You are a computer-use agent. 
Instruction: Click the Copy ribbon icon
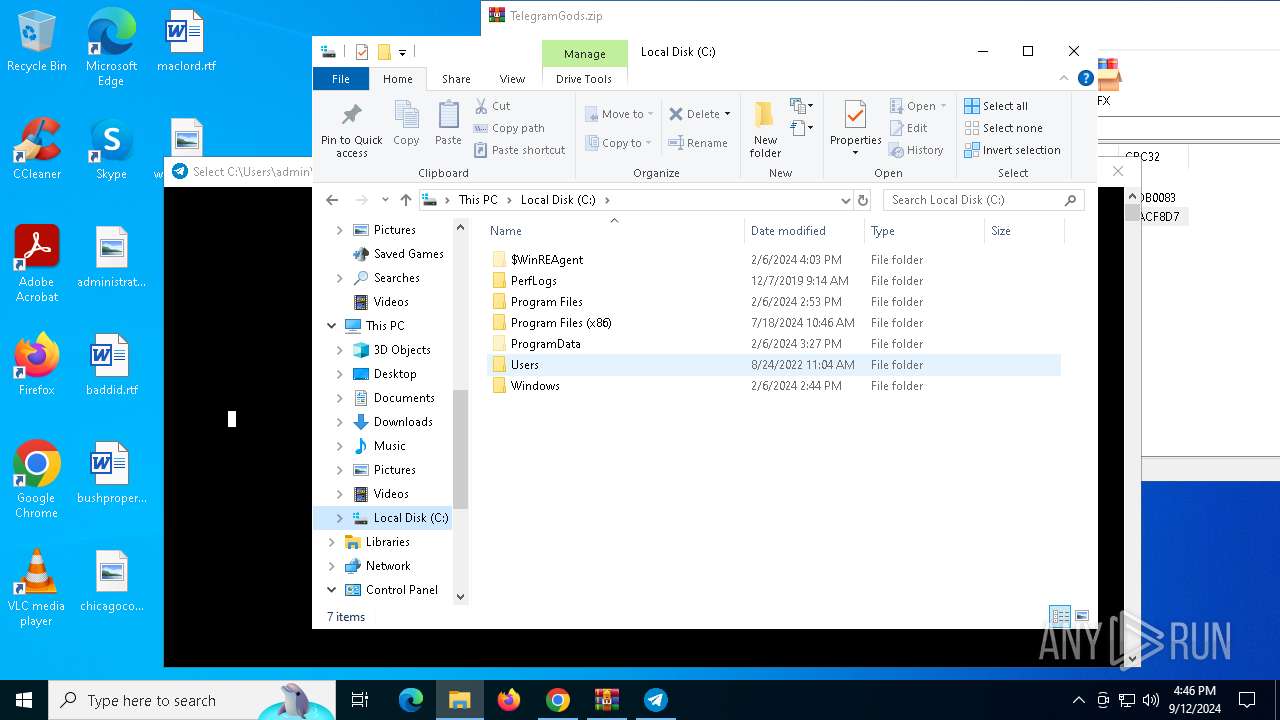click(406, 123)
